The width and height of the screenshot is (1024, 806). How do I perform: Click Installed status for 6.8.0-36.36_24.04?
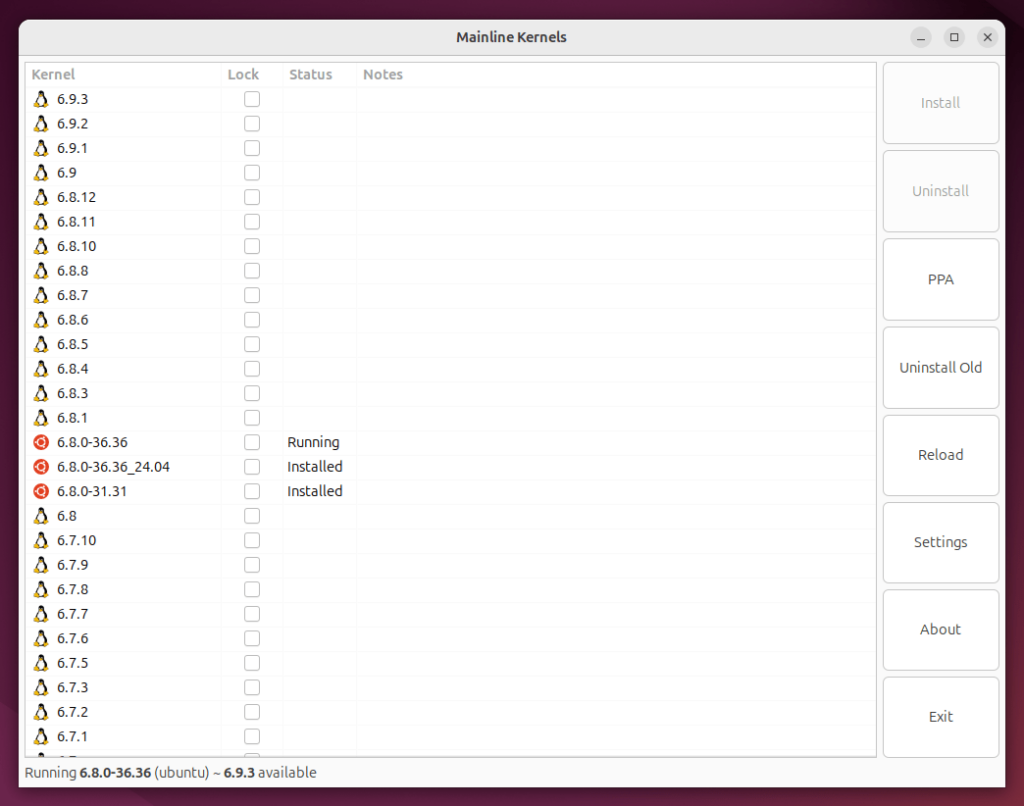[x=315, y=466]
